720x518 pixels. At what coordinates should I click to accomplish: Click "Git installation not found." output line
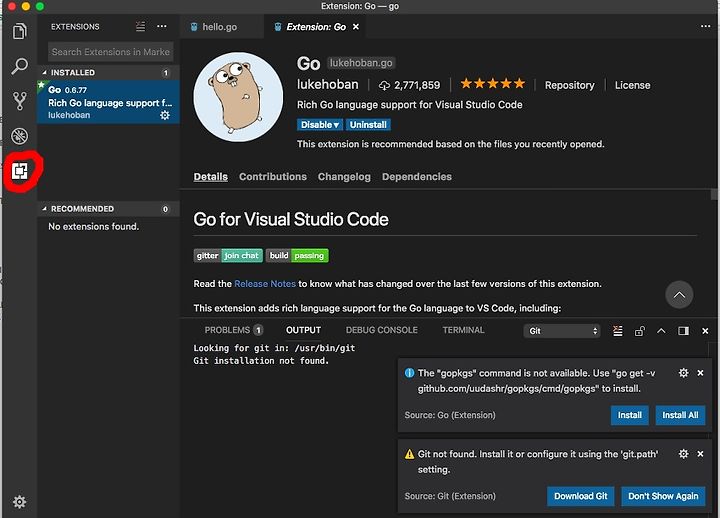click(261, 361)
